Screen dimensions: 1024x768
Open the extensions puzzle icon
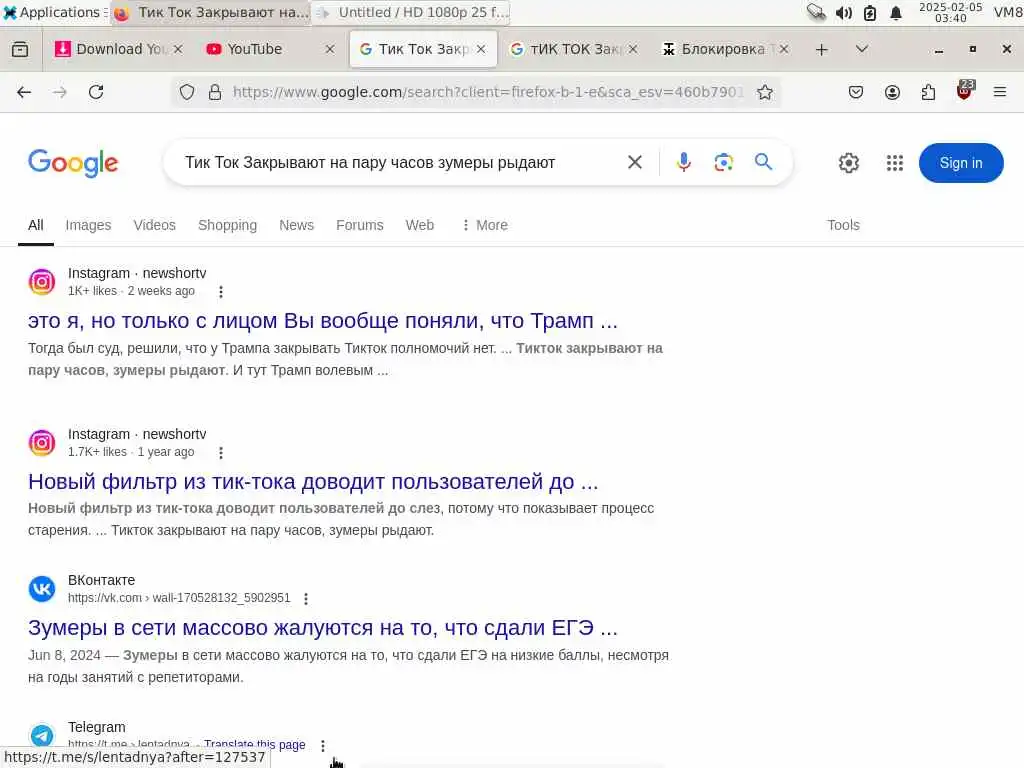[x=928, y=92]
